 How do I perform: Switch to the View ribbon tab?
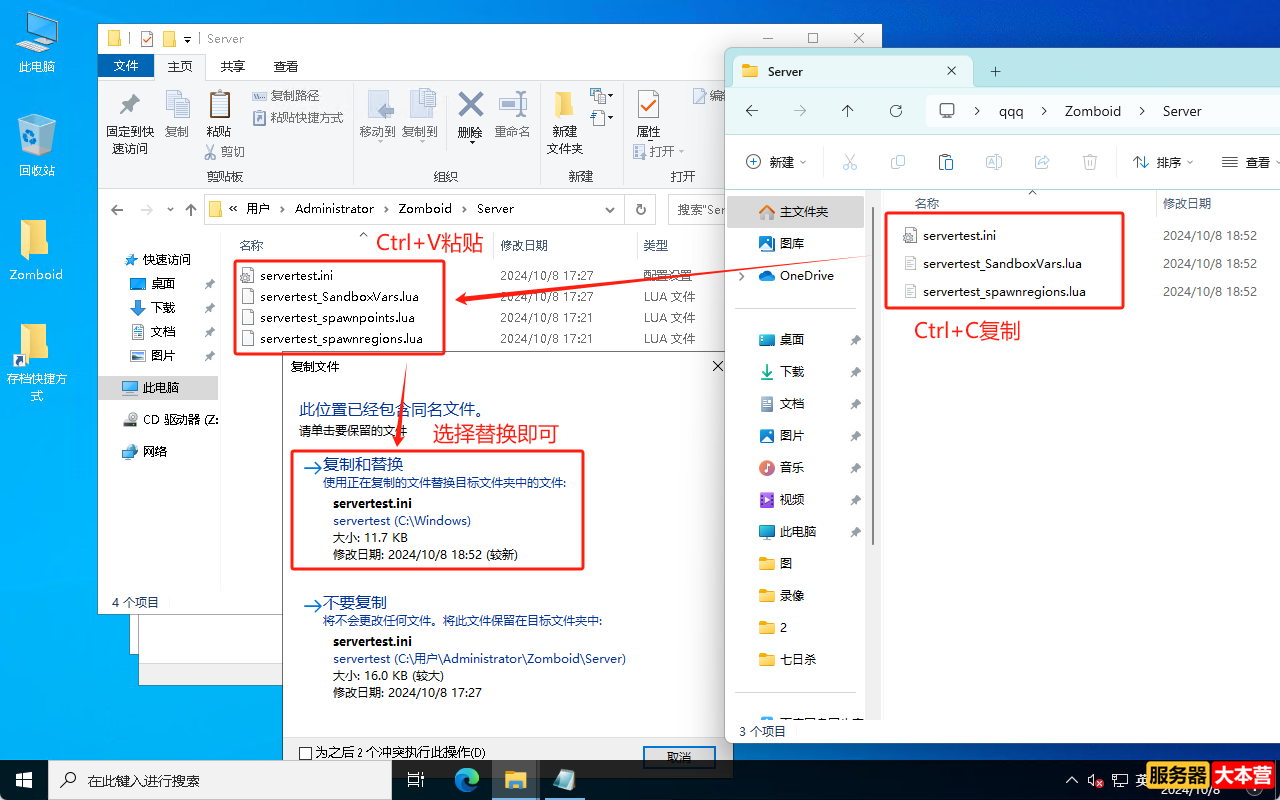point(286,67)
